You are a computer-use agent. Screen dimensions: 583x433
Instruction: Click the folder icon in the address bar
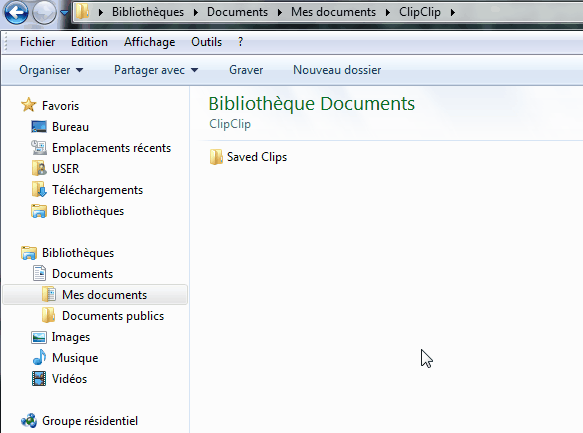(x=83, y=12)
